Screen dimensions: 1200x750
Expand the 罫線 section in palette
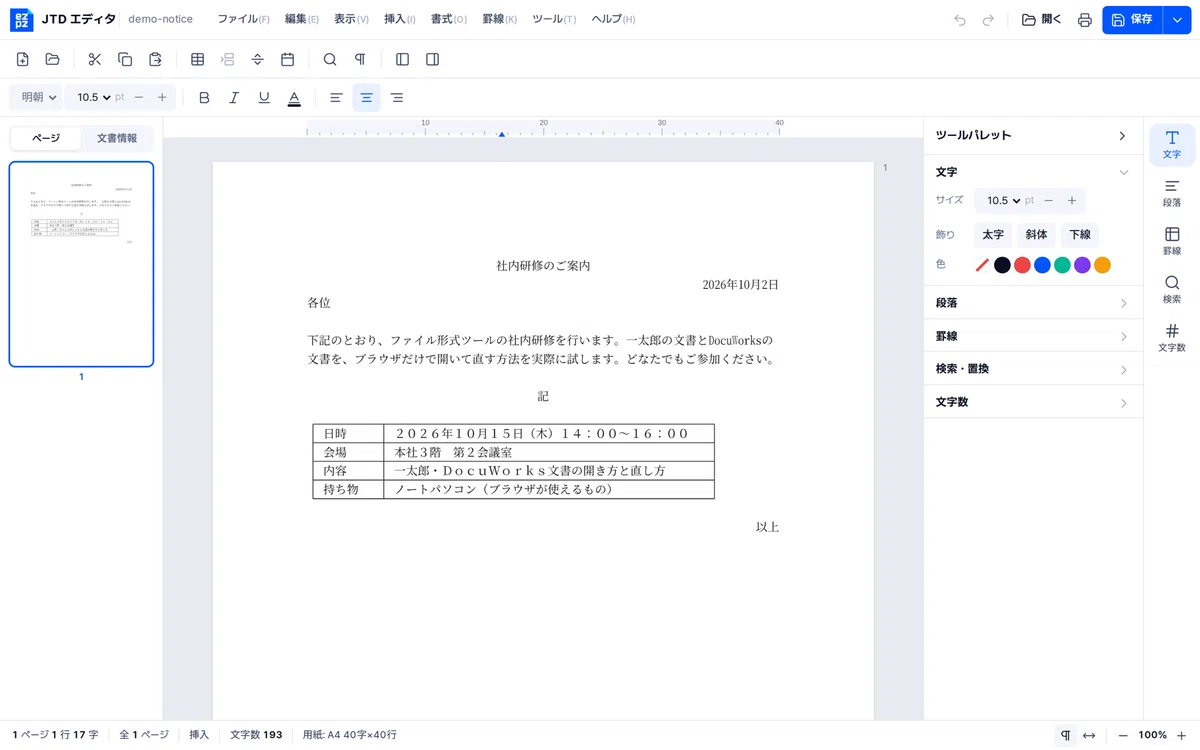coord(1033,336)
